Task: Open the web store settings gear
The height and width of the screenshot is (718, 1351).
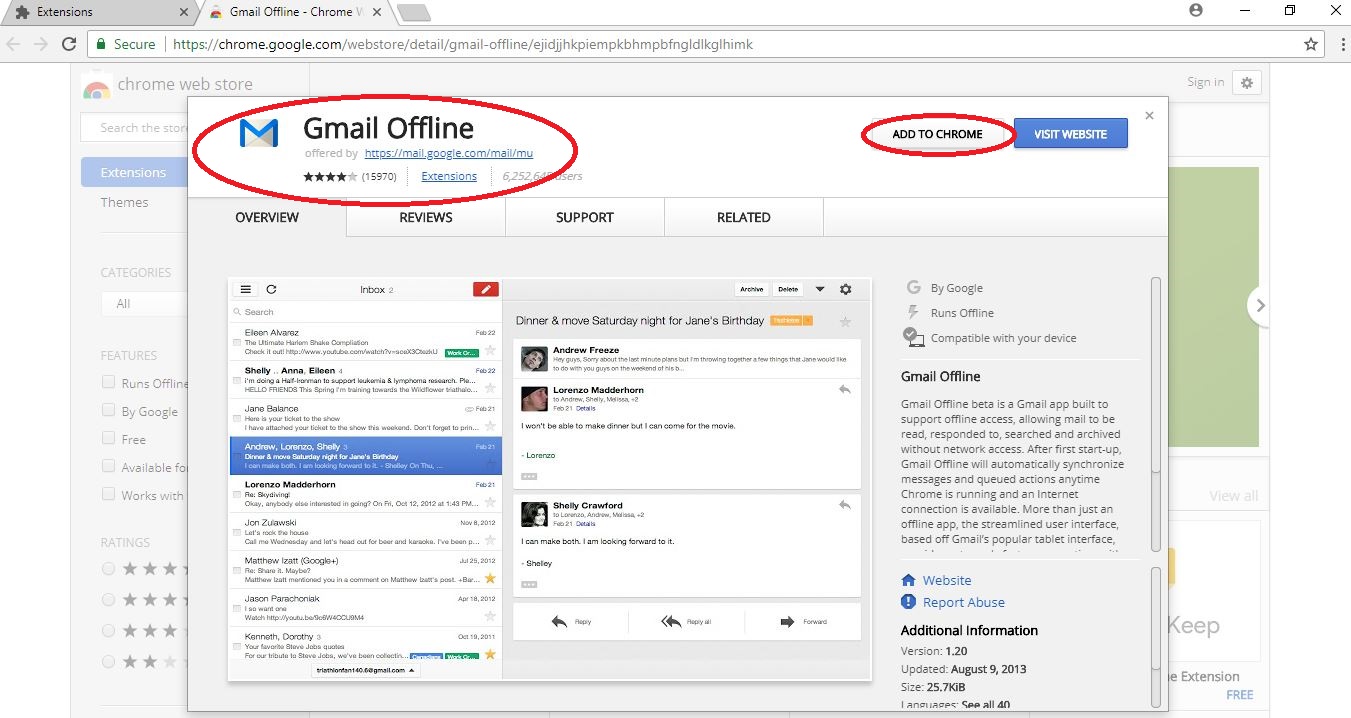Action: click(x=1246, y=83)
